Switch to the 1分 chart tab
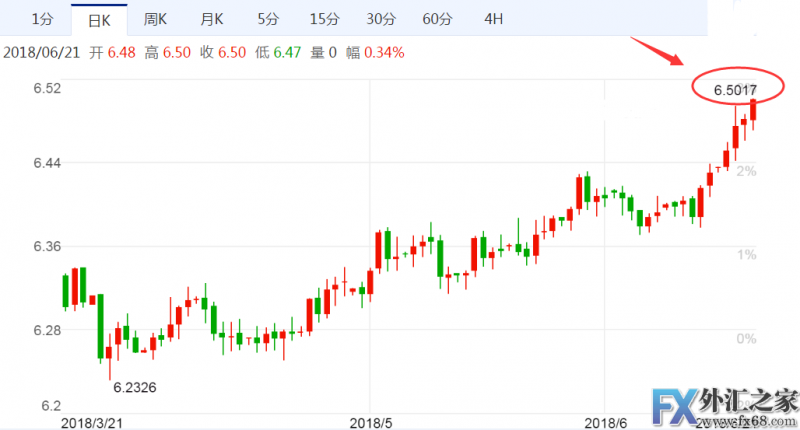Screen dimensions: 800x430 click(x=42, y=19)
